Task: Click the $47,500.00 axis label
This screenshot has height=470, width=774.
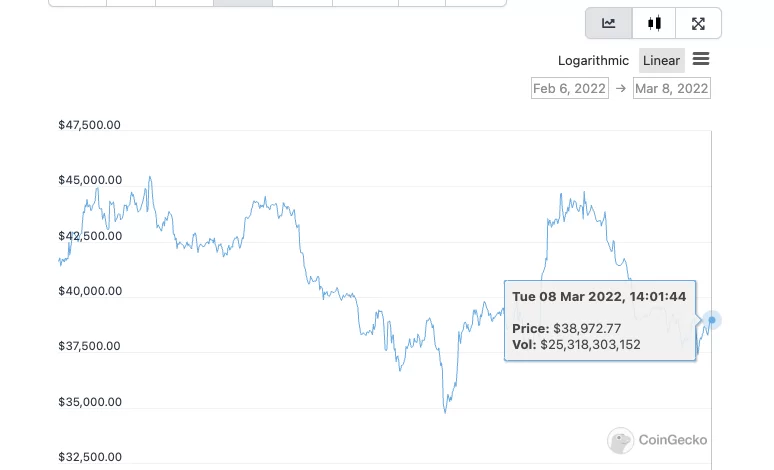Action: [90, 125]
